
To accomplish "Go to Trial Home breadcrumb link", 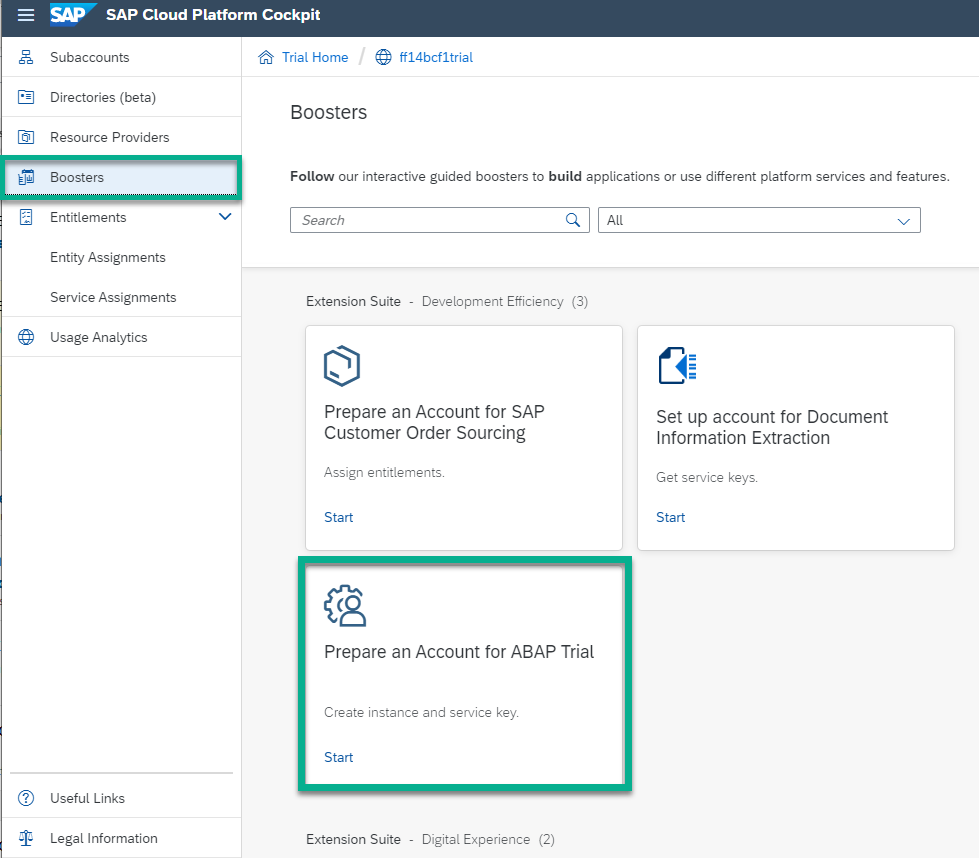I will pyautogui.click(x=315, y=57).
